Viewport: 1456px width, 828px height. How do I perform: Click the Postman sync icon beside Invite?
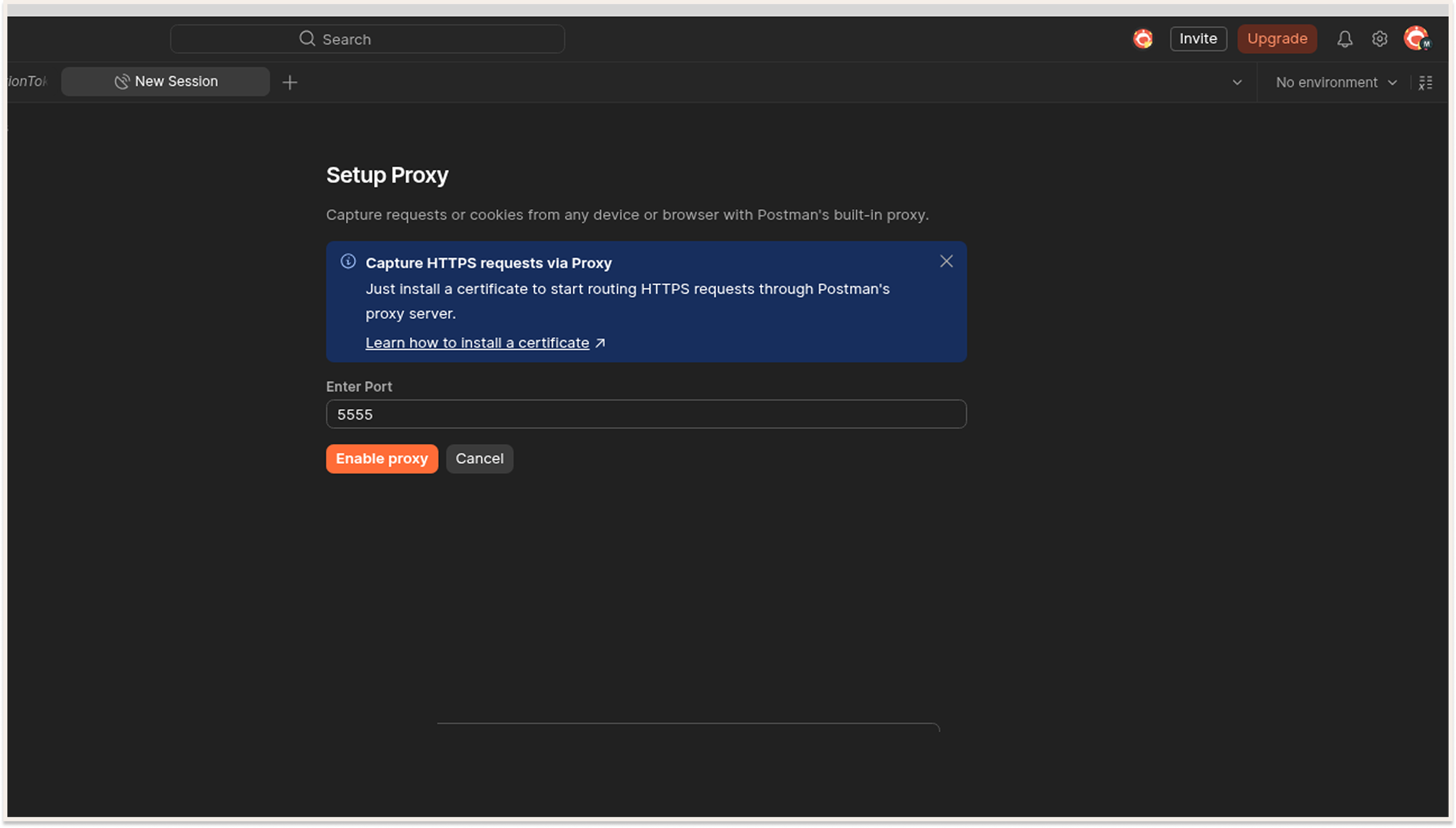1143,39
